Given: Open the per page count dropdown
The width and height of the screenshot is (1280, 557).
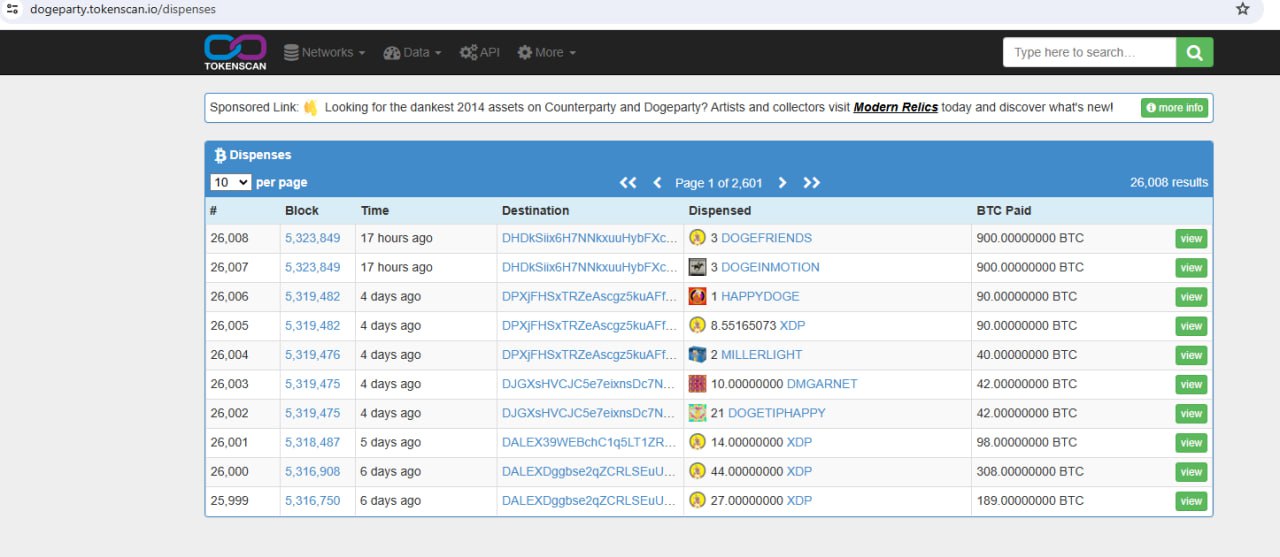Looking at the screenshot, I should coord(230,182).
